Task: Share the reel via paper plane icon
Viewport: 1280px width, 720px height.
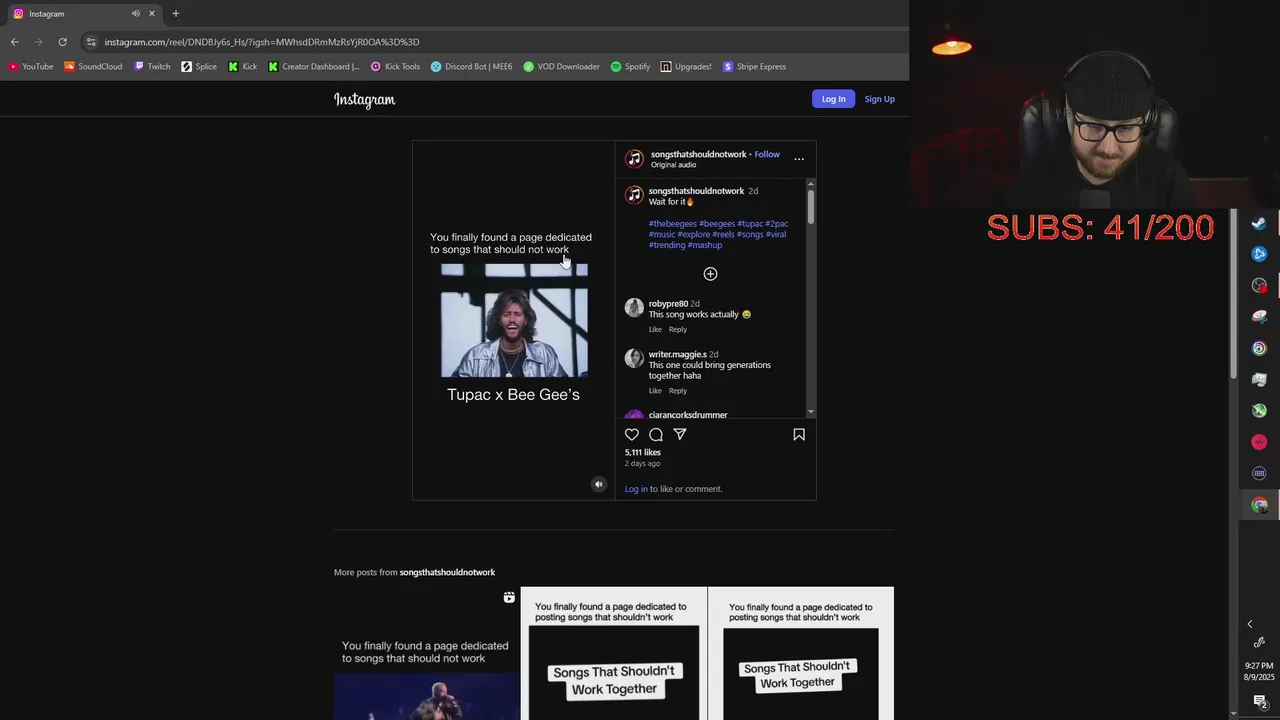Action: point(680,434)
